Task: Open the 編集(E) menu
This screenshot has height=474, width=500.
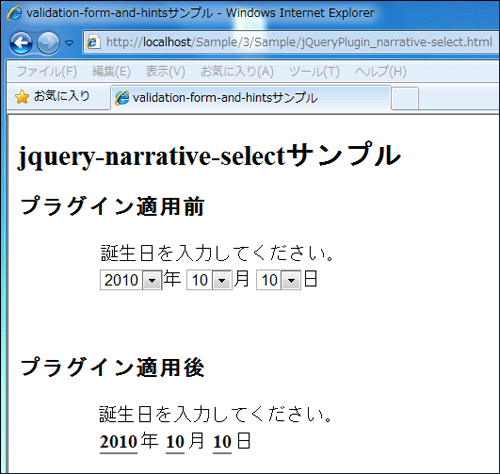Action: tap(111, 72)
